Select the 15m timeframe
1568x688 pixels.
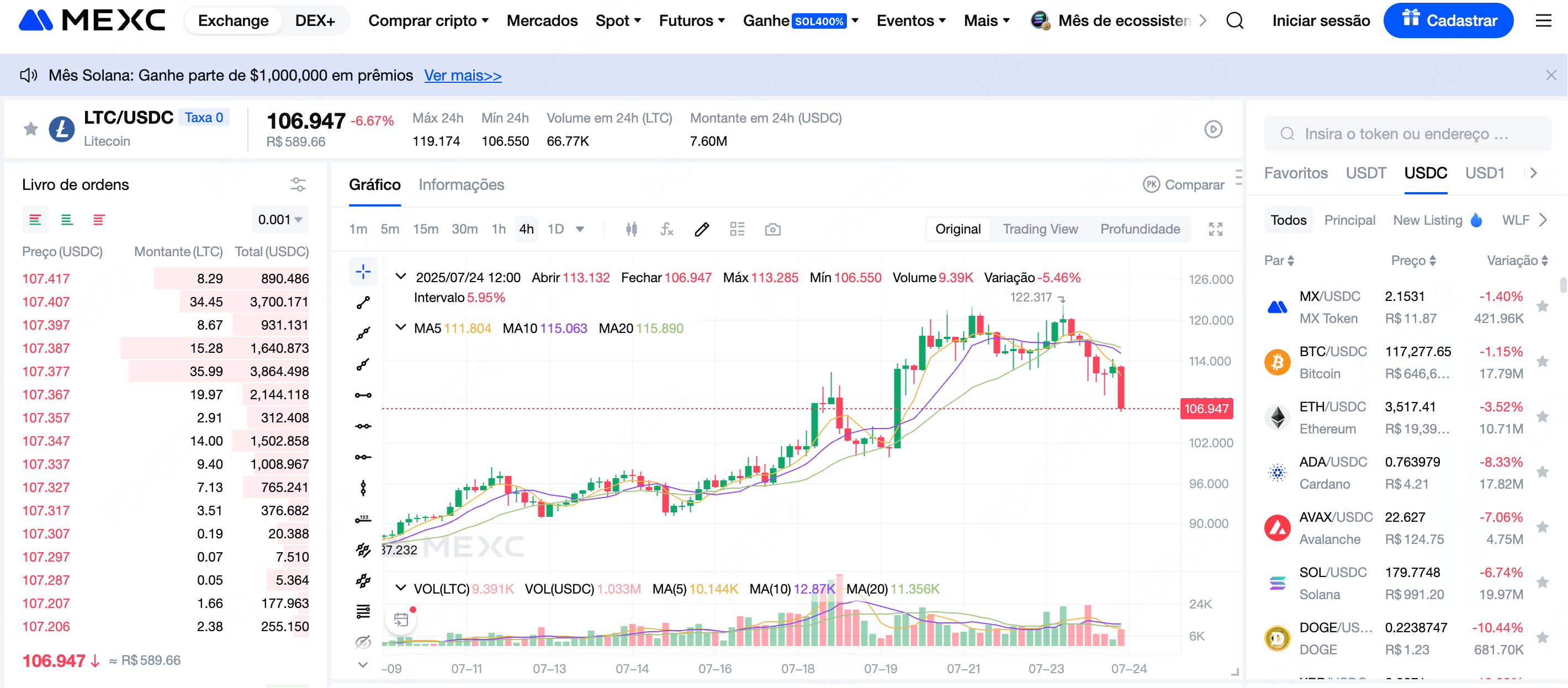pos(426,230)
